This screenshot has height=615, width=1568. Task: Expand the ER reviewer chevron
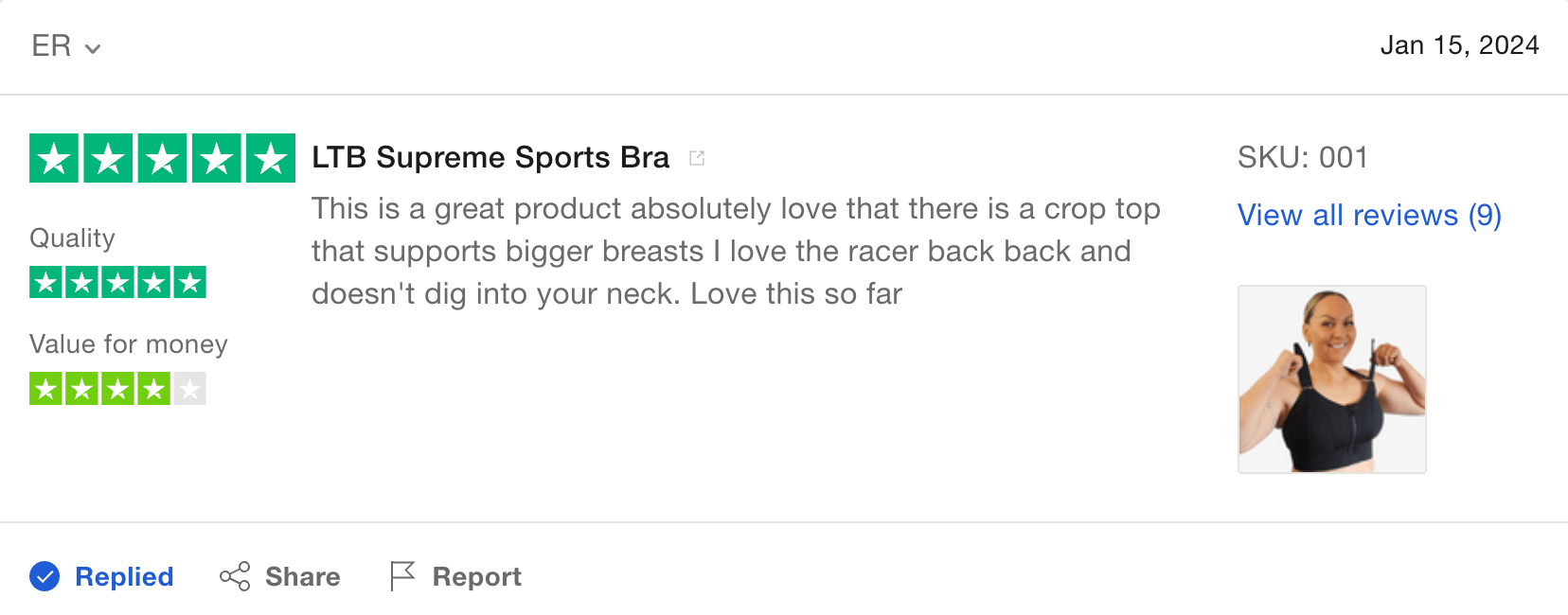[x=93, y=48]
